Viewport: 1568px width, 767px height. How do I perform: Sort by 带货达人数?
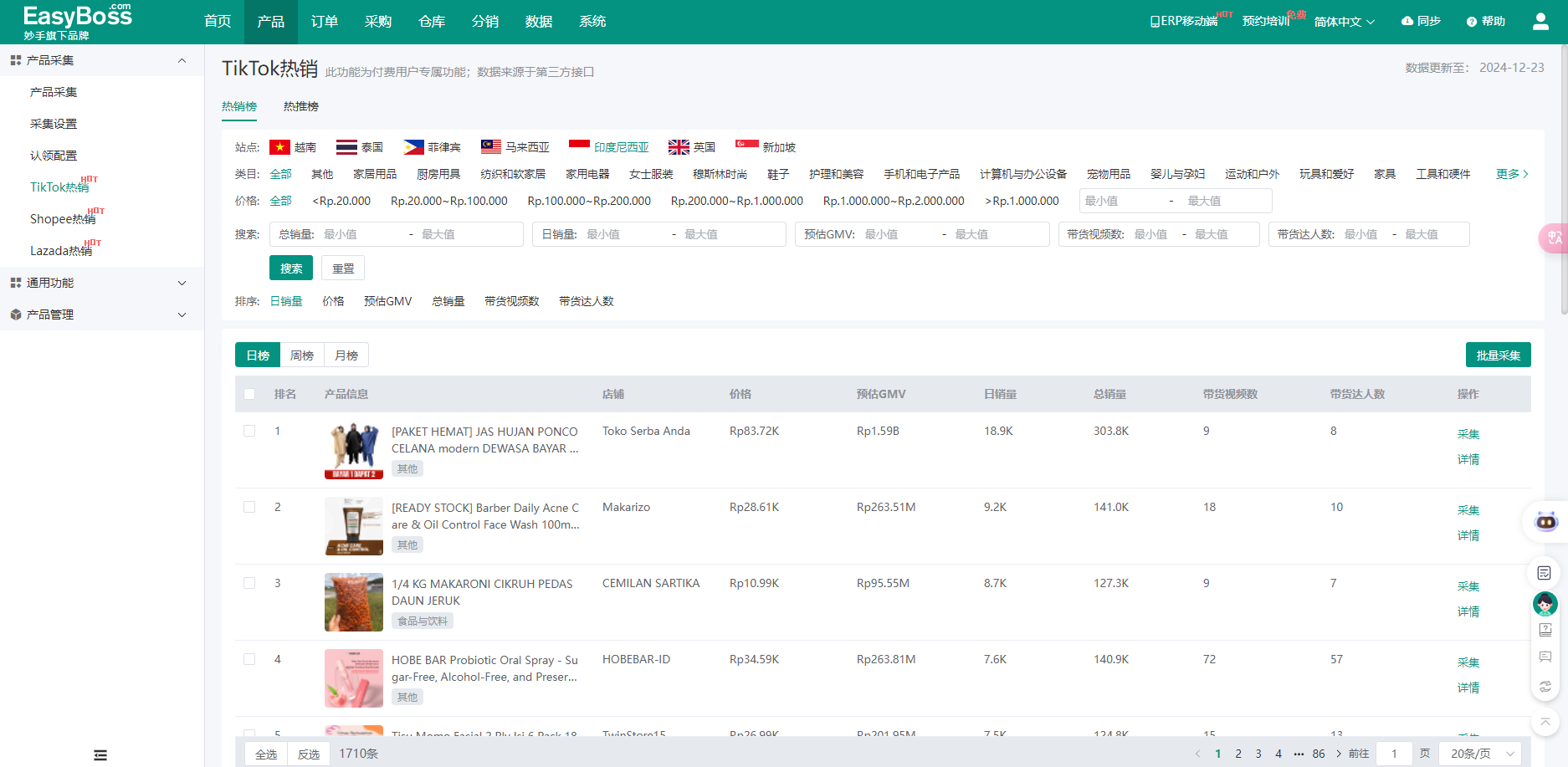point(587,301)
